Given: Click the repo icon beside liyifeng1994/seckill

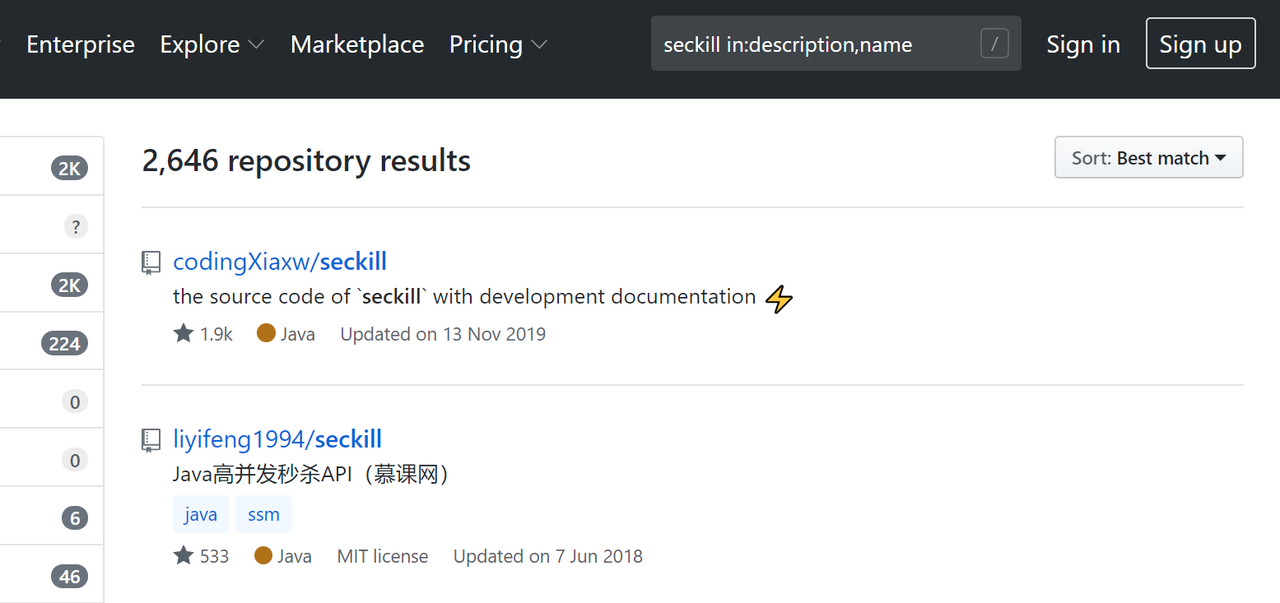Looking at the screenshot, I should point(151,440).
